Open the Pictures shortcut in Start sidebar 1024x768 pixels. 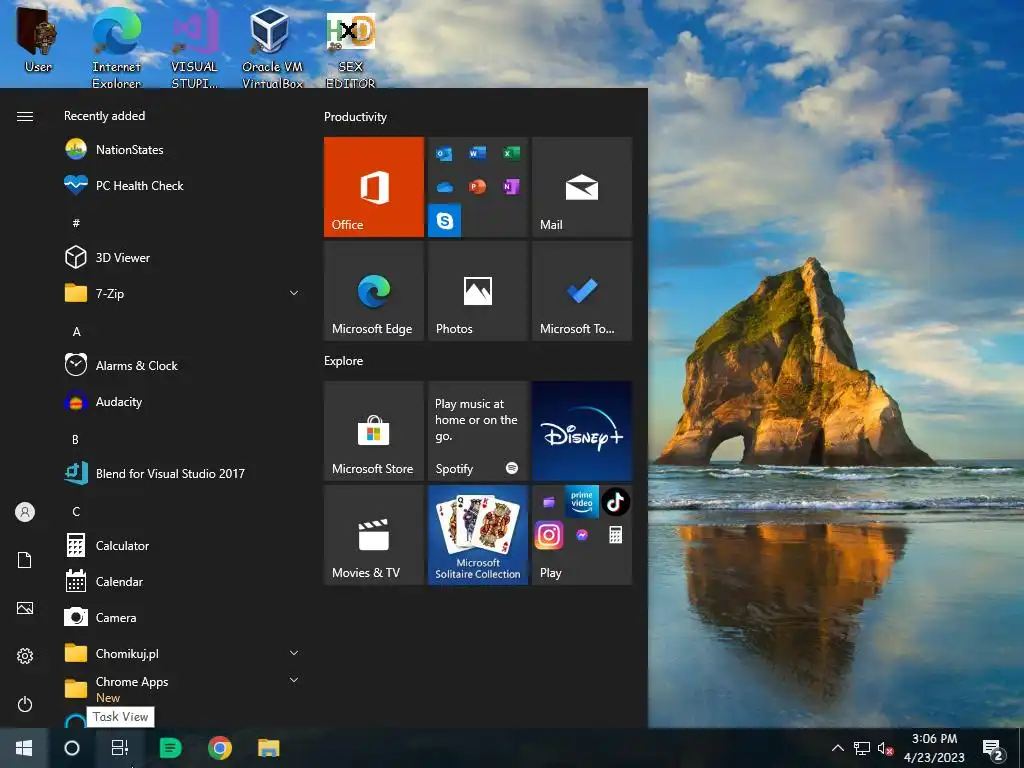[25, 608]
